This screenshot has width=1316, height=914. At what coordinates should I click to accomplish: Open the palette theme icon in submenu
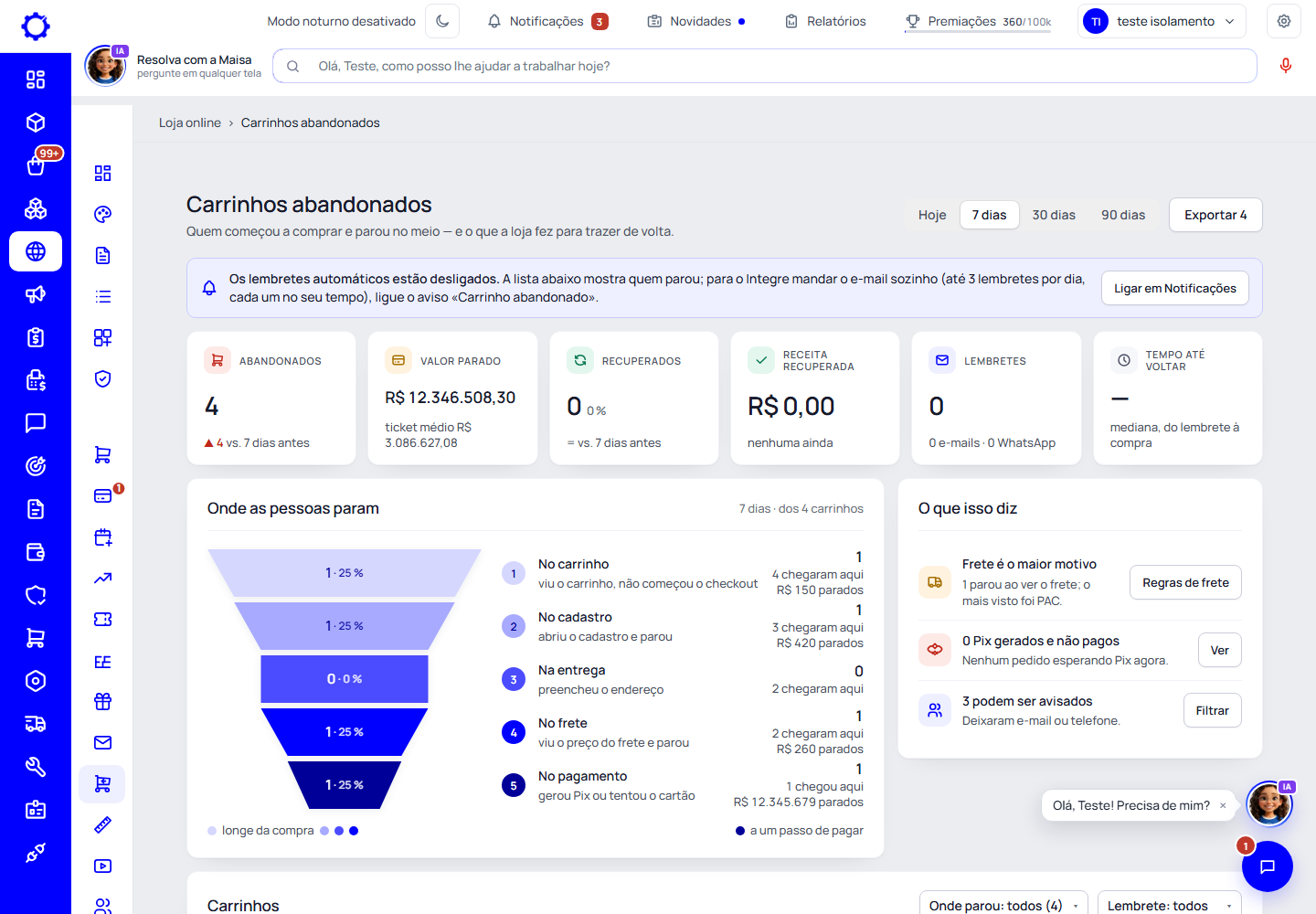[x=102, y=214]
